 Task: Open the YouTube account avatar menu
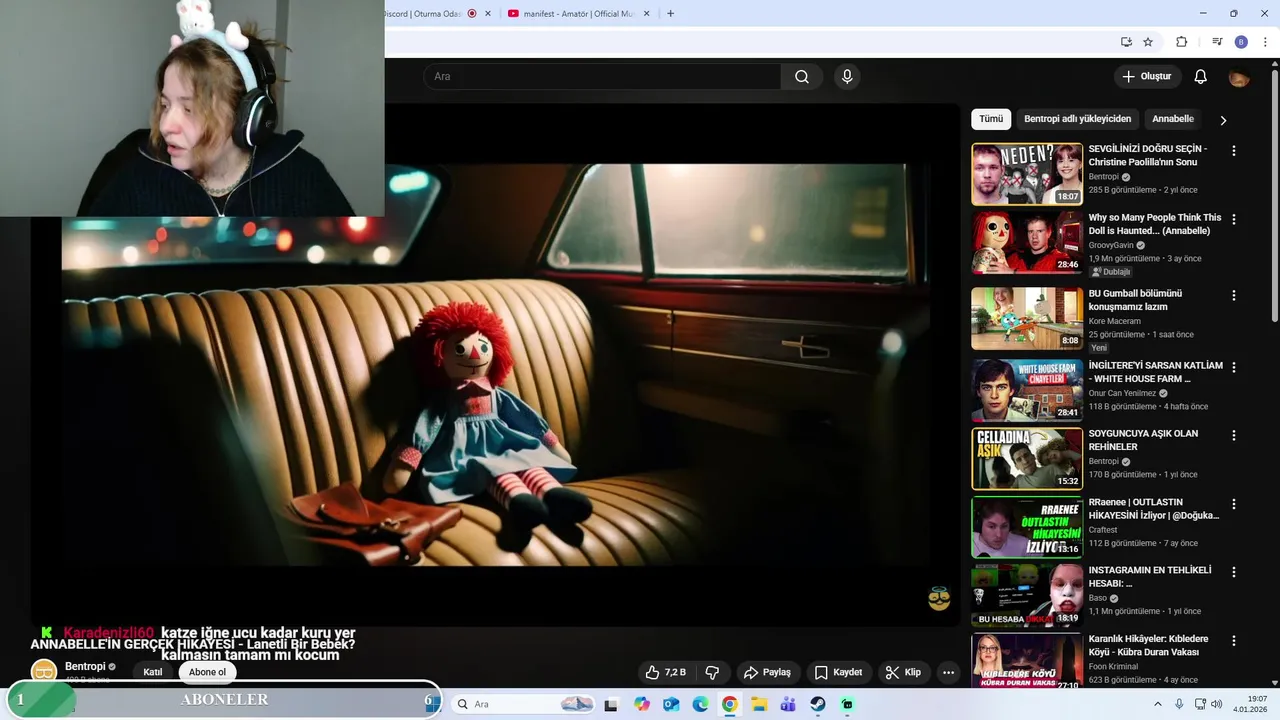click(x=1239, y=76)
